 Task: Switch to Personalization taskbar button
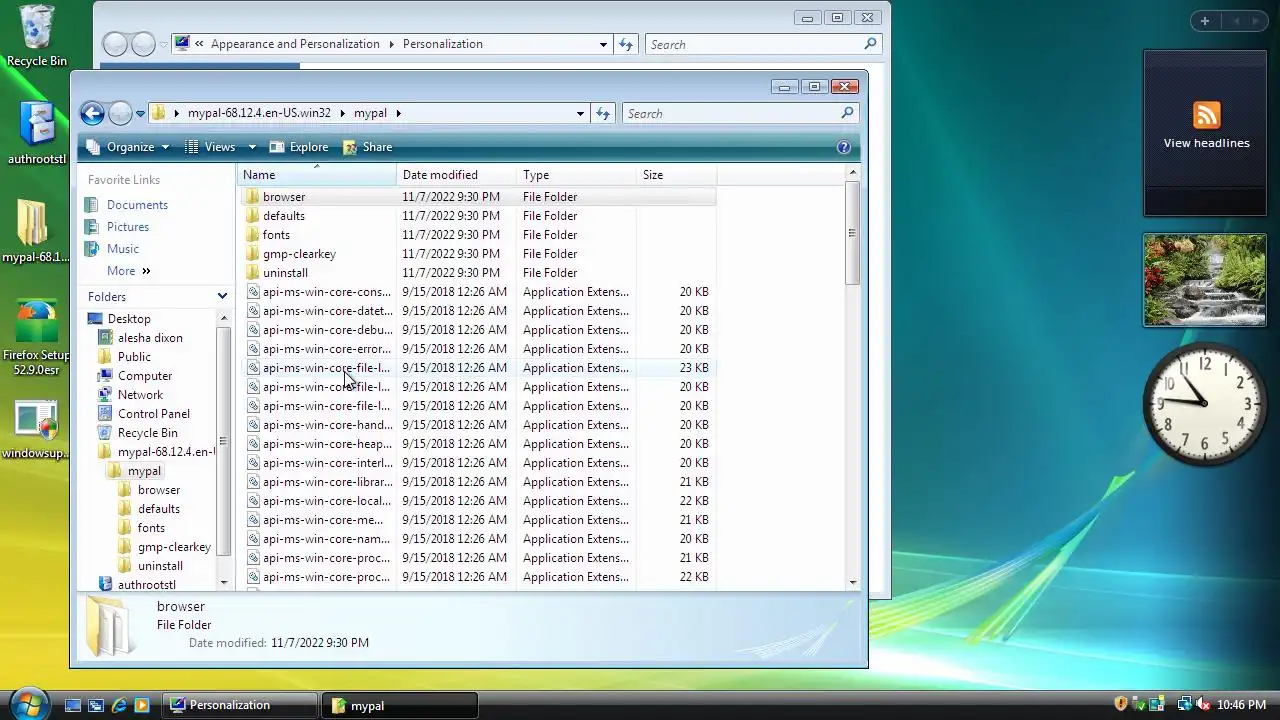coord(240,705)
